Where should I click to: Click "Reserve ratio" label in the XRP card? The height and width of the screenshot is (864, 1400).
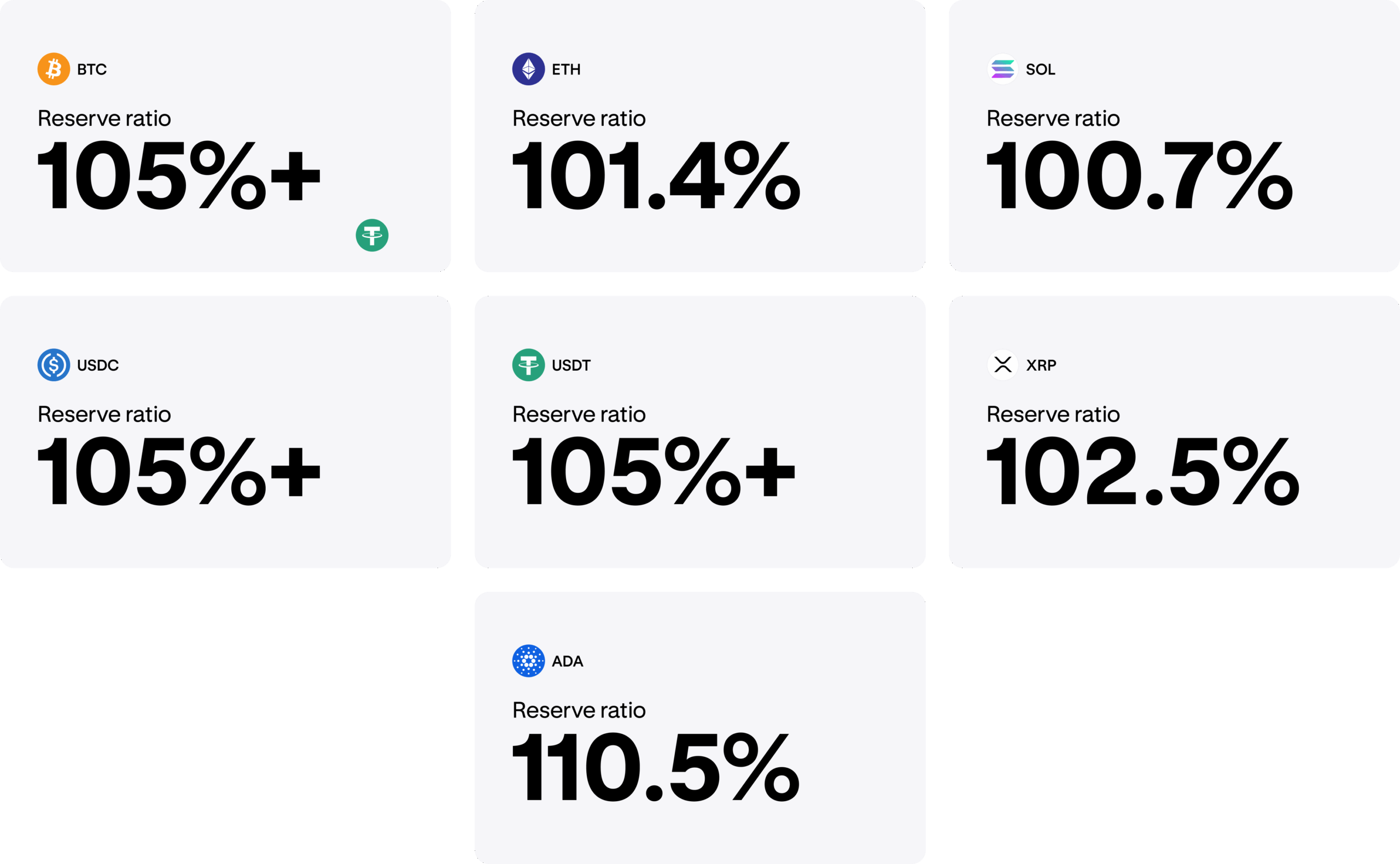(x=1053, y=415)
